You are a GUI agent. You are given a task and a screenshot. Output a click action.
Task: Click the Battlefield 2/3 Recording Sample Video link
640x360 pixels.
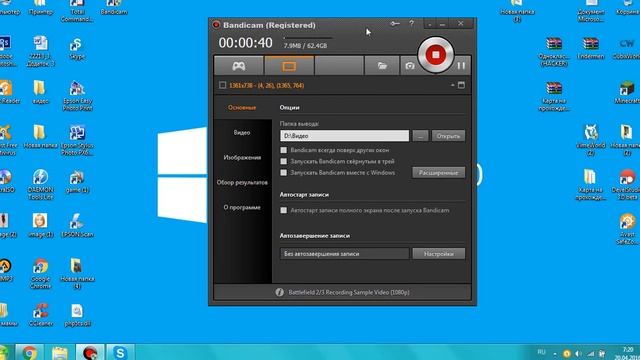pyautogui.click(x=349, y=292)
